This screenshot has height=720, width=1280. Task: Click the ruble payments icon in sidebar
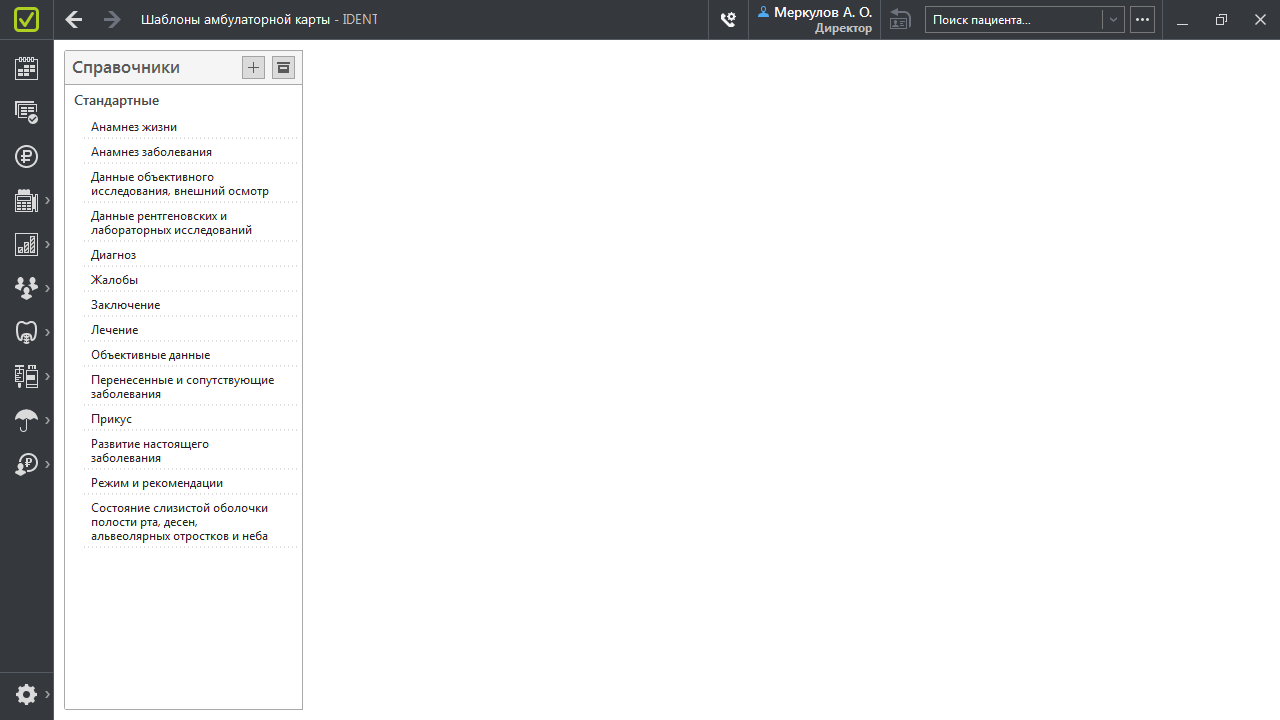(x=26, y=156)
